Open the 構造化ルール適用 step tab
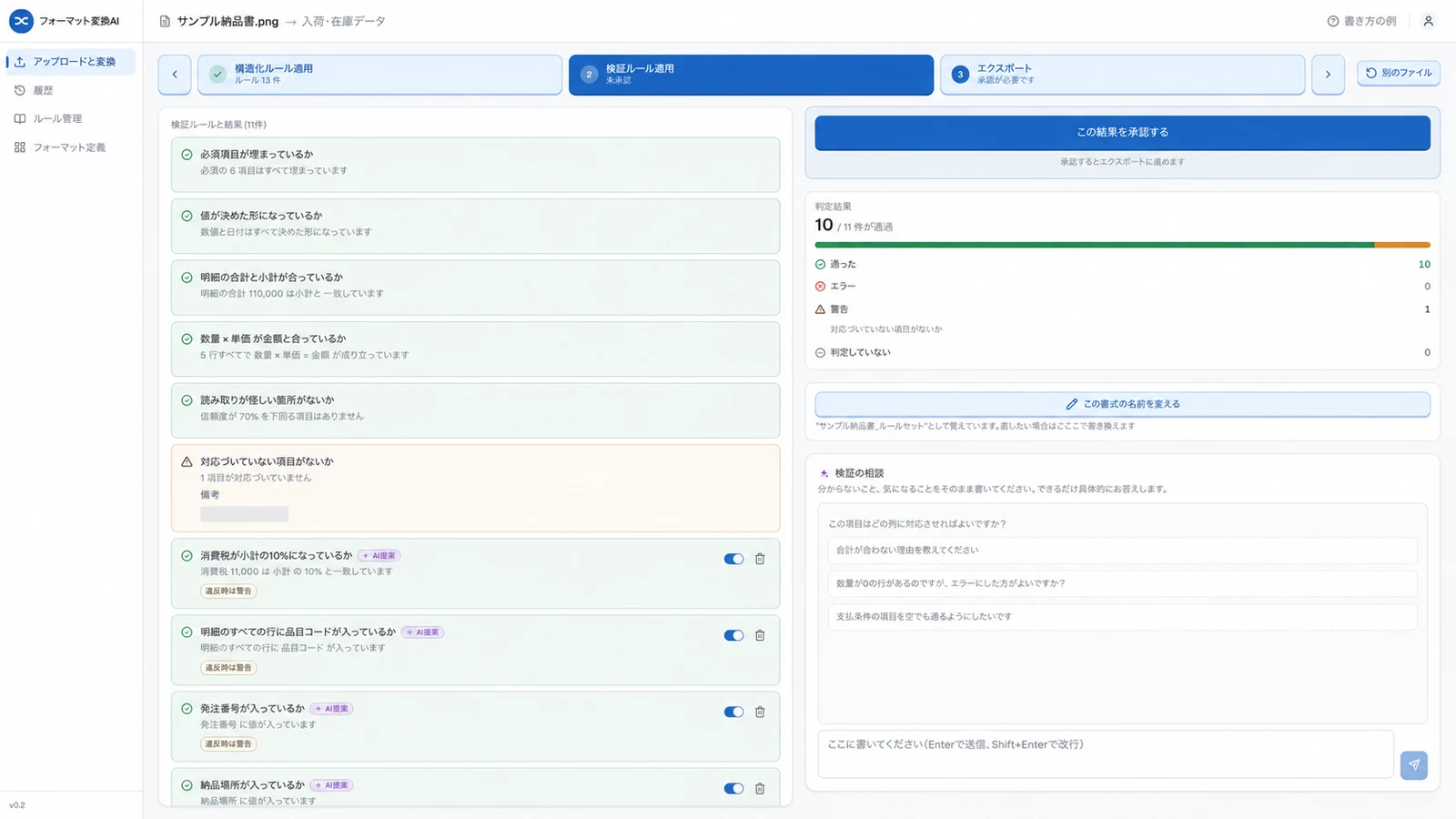The height and width of the screenshot is (819, 1456). 379,75
